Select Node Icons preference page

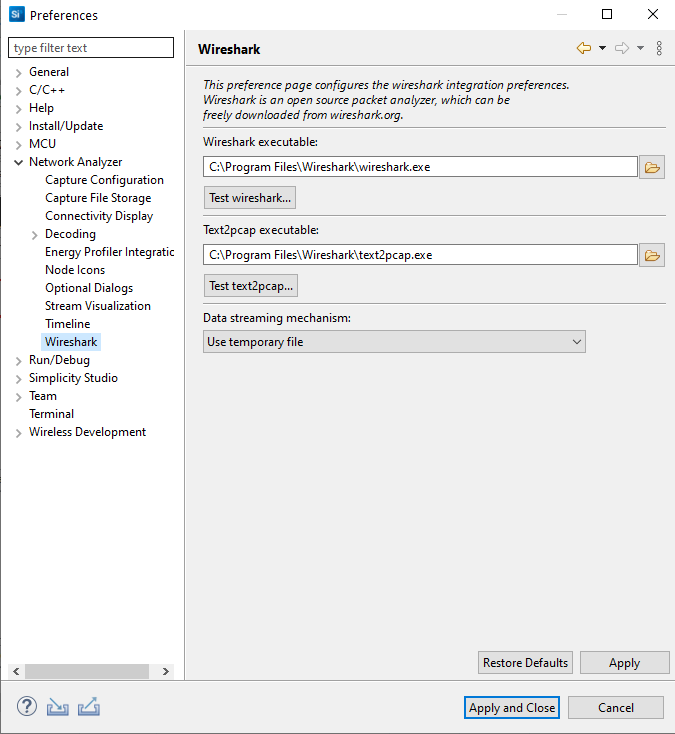click(x=75, y=270)
